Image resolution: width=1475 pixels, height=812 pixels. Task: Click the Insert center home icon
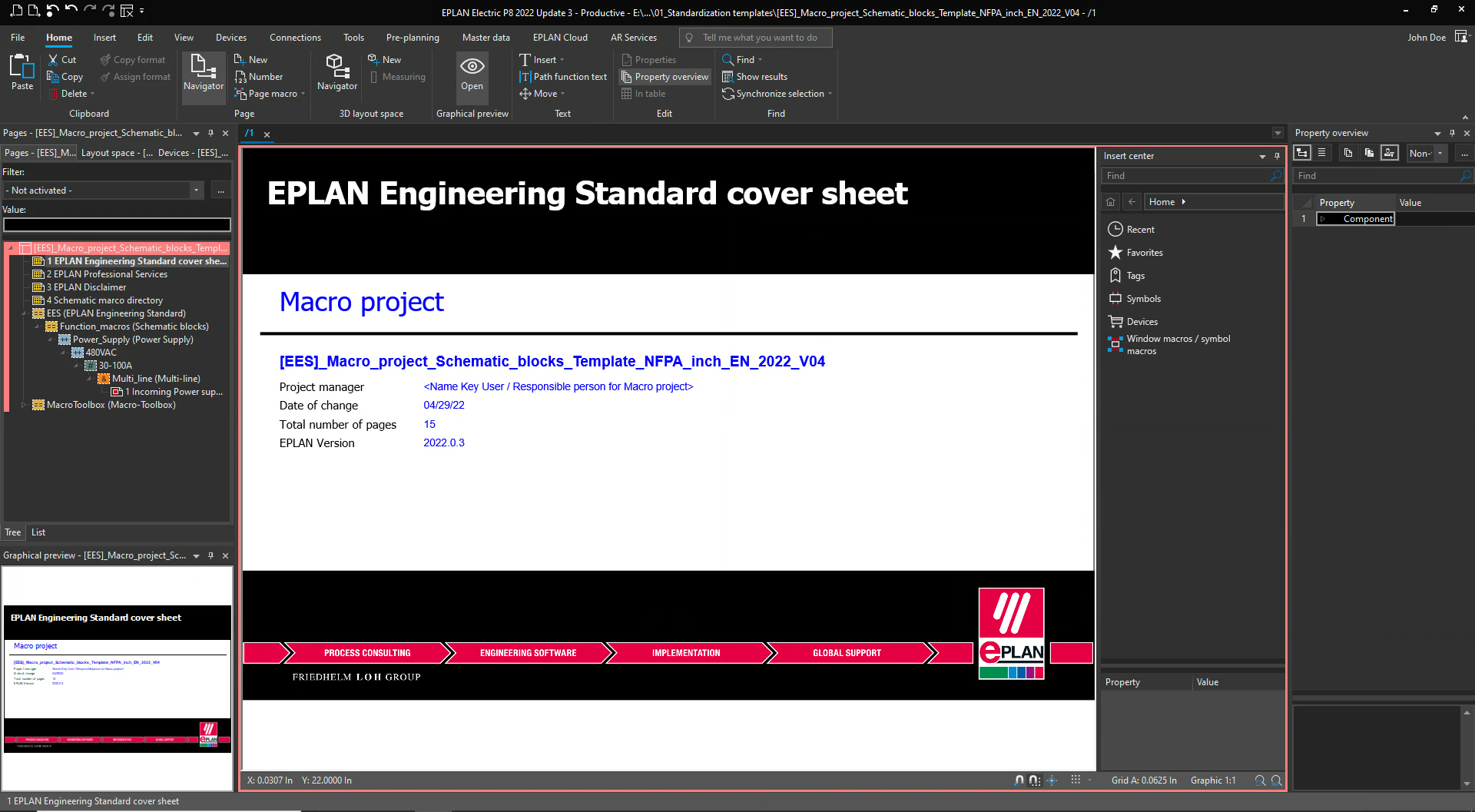1110,202
